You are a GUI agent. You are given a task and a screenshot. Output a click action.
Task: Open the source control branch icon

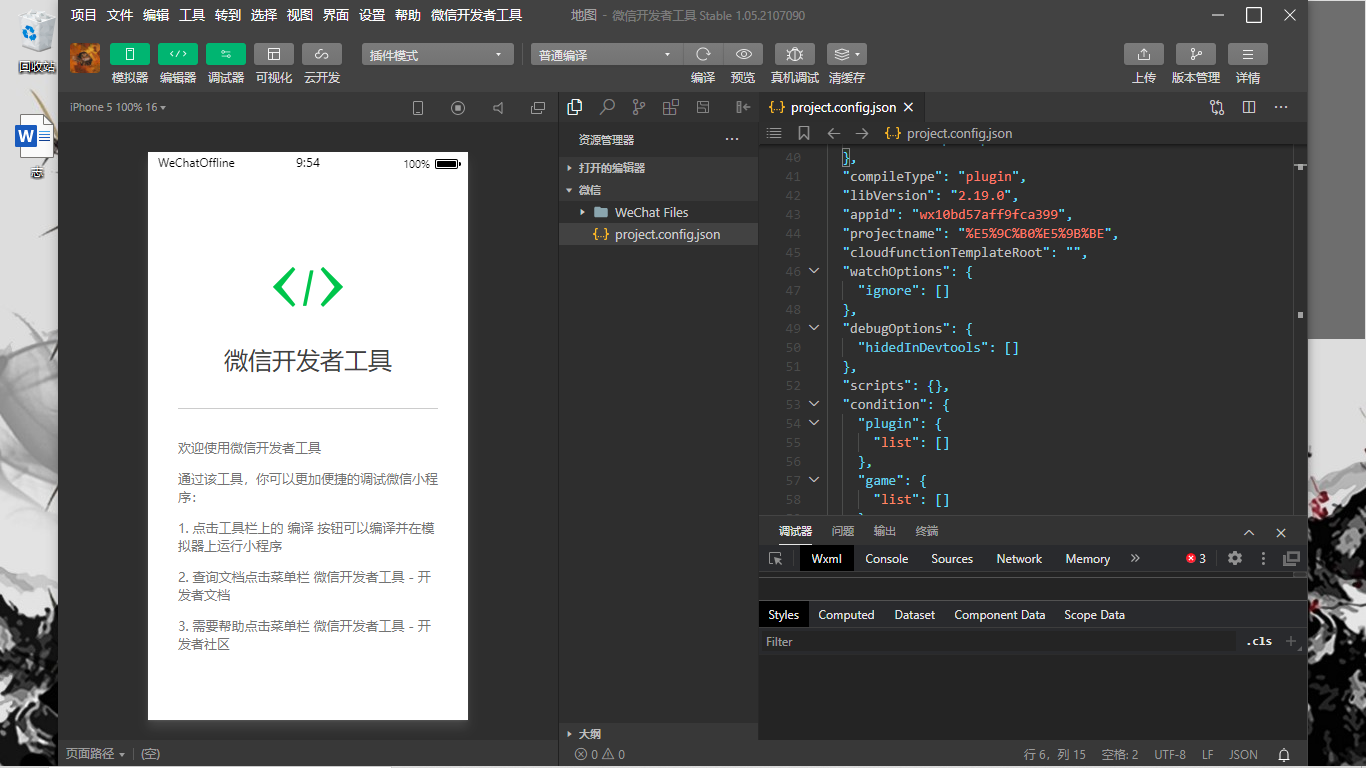[x=639, y=107]
